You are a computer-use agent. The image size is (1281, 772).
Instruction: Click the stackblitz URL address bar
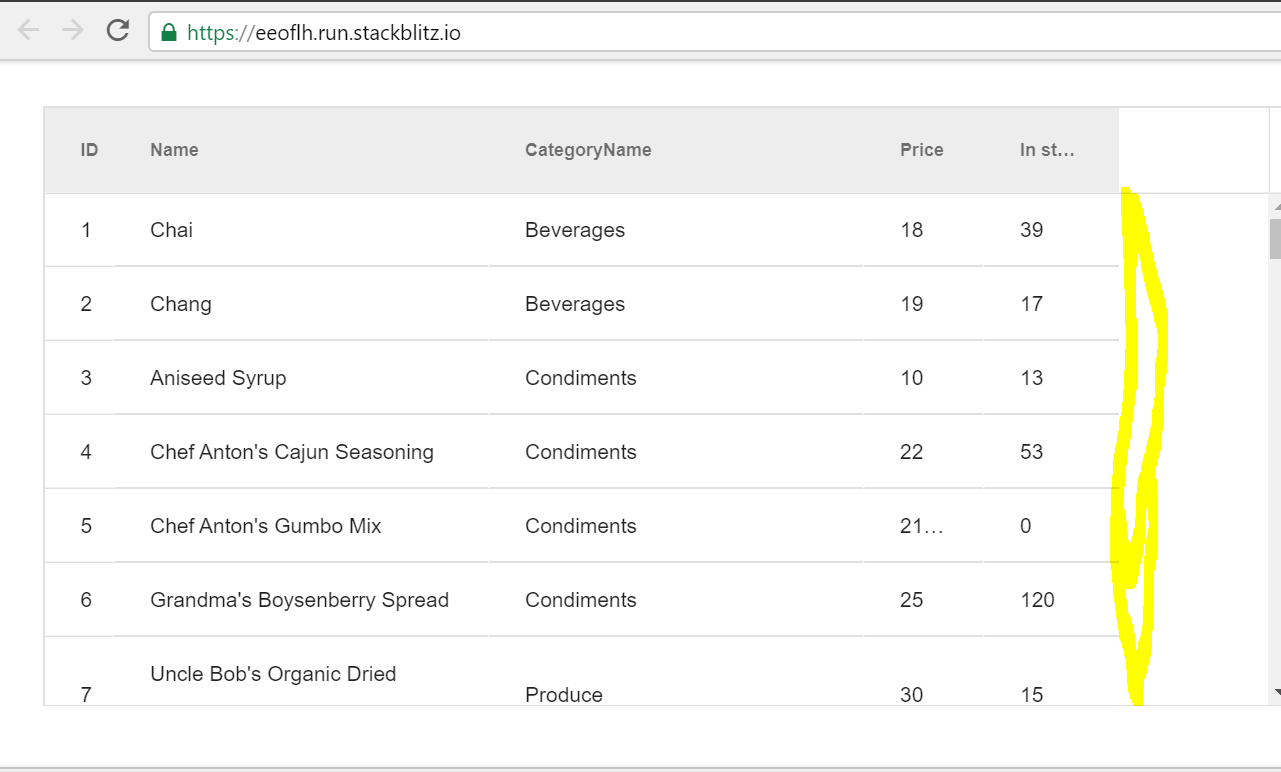click(600, 32)
